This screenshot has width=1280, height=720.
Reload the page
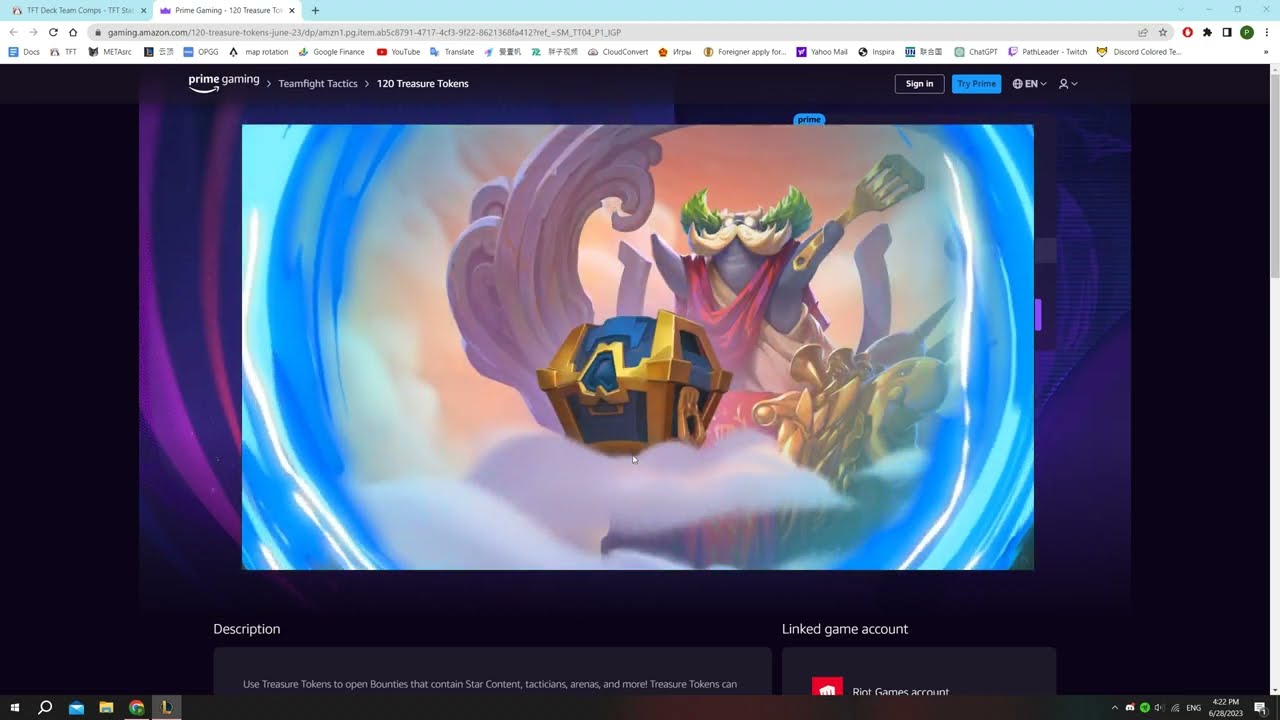click(53, 32)
